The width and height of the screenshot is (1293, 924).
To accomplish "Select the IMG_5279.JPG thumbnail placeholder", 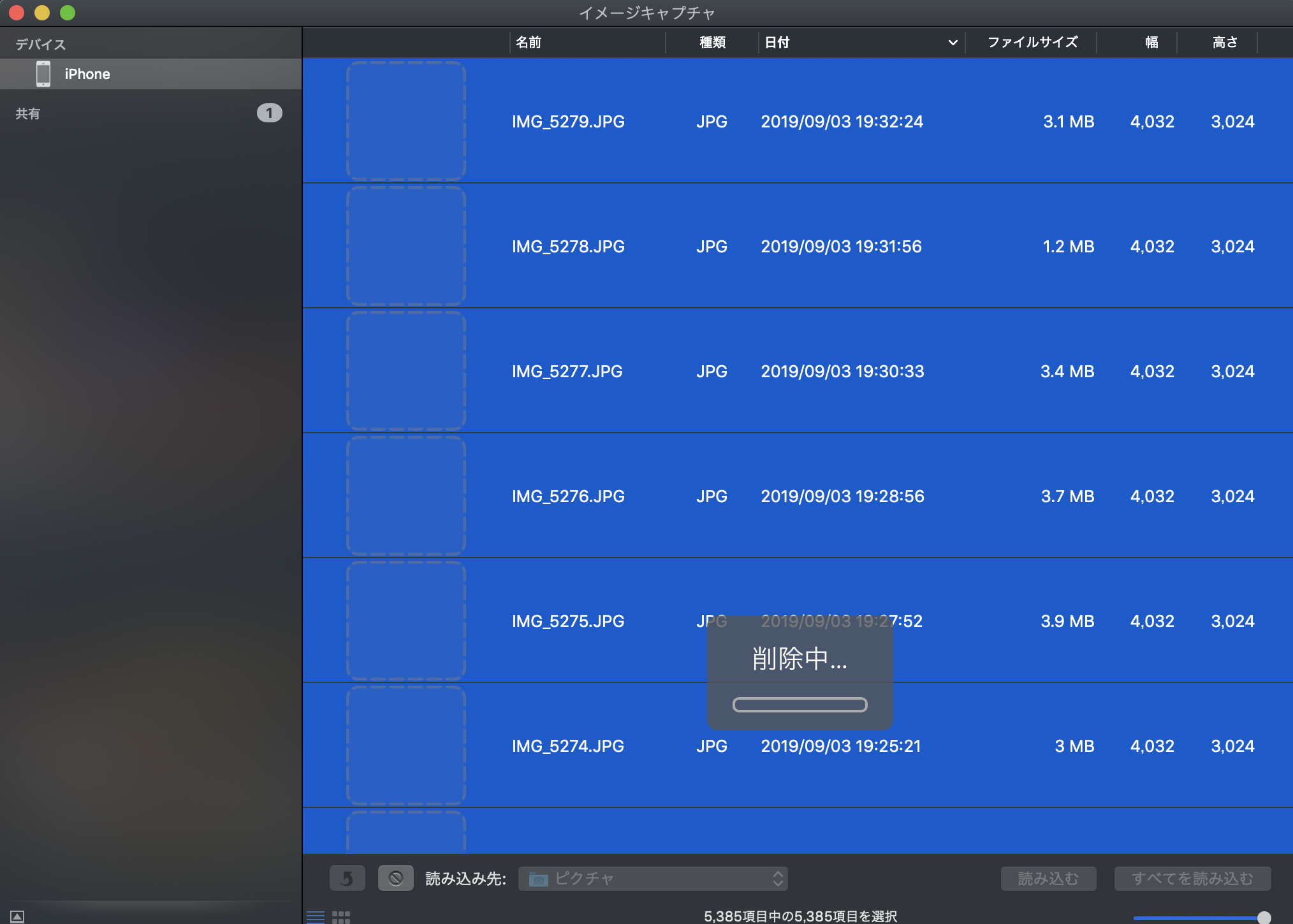I will tap(406, 121).
